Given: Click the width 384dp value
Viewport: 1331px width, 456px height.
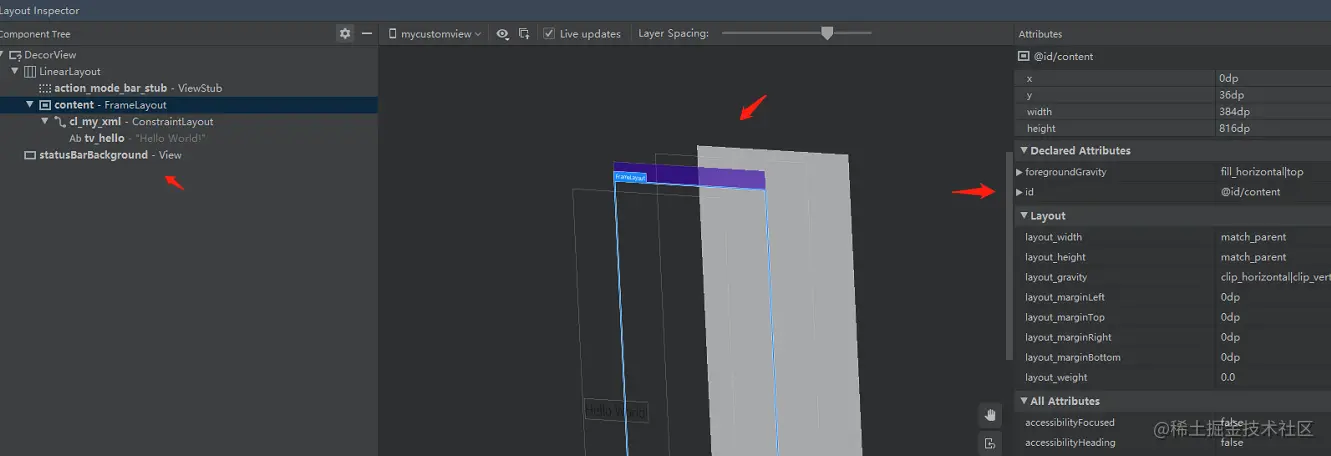Looking at the screenshot, I should coord(1235,112).
